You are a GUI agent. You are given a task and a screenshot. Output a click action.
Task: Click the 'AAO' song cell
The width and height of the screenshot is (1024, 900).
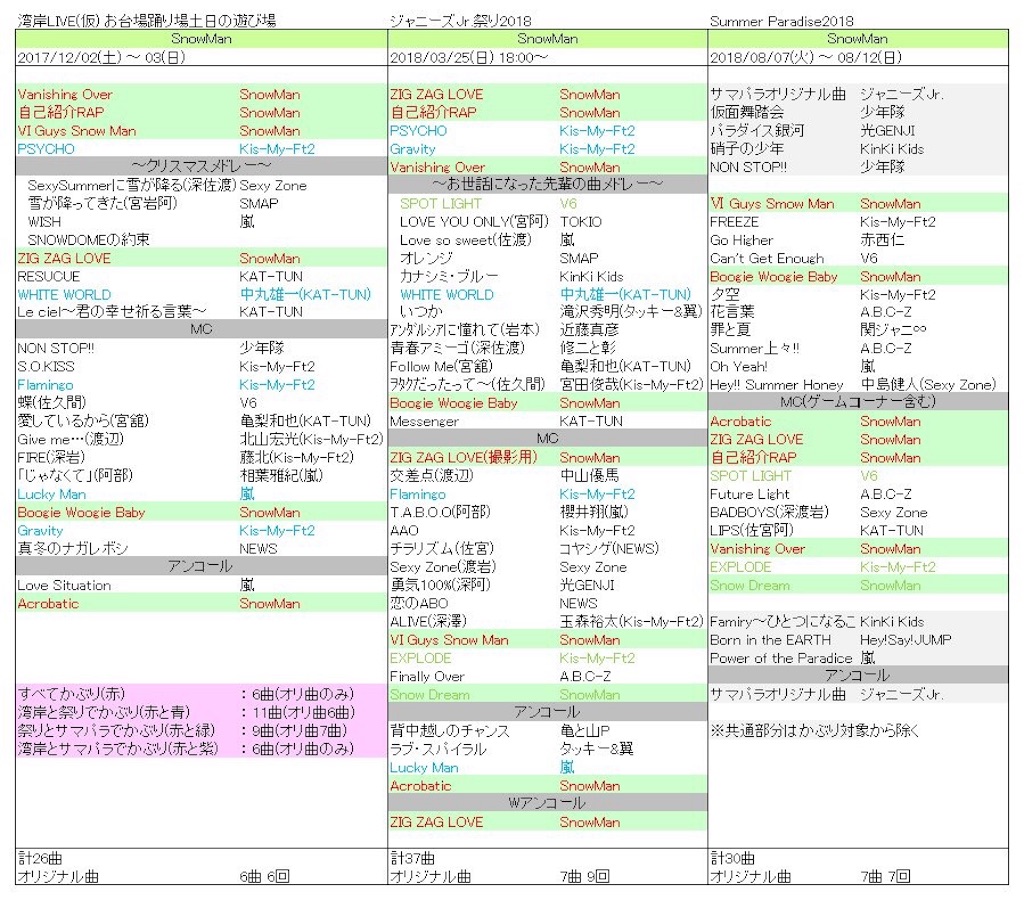[404, 530]
